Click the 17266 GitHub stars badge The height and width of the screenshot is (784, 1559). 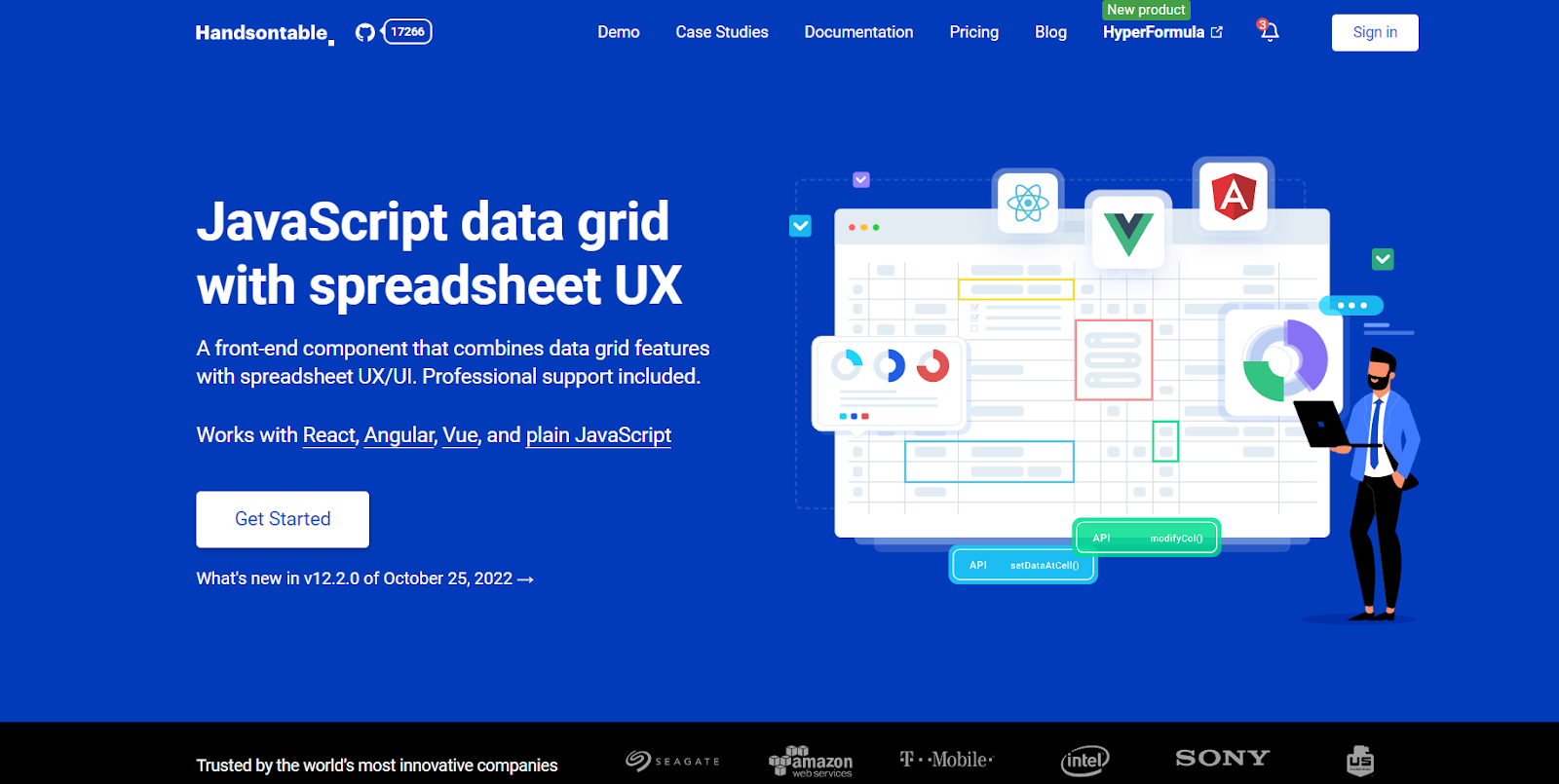click(x=407, y=32)
